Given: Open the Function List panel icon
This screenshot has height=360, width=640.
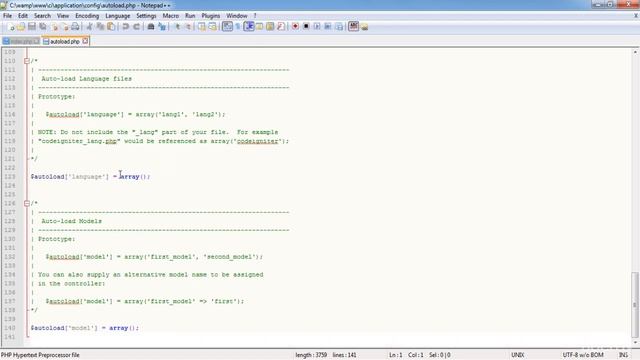Looking at the screenshot, I should pos(281,27).
